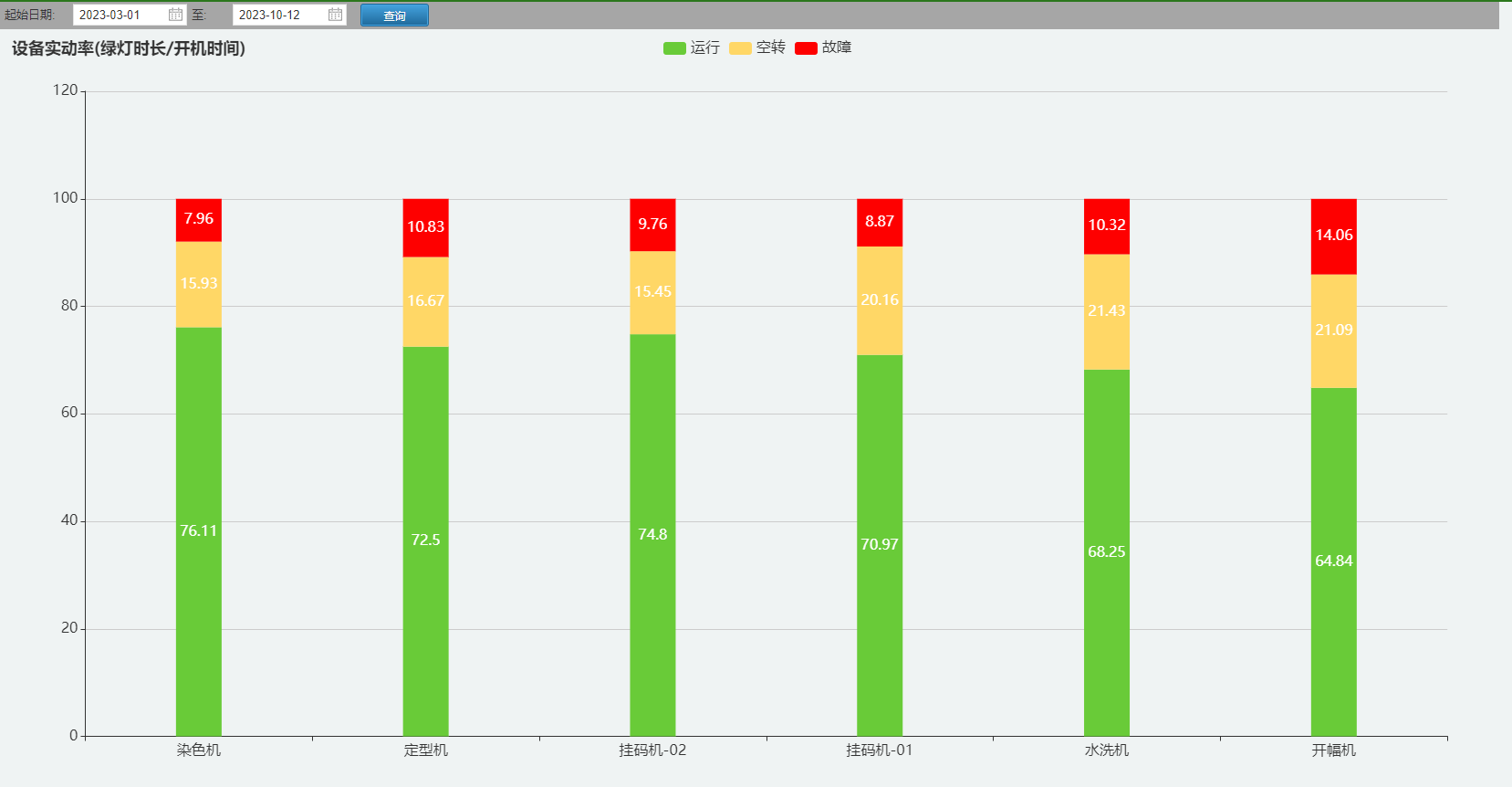Toggle the 空转 legend series
This screenshot has height=787, width=1512.
(756, 47)
